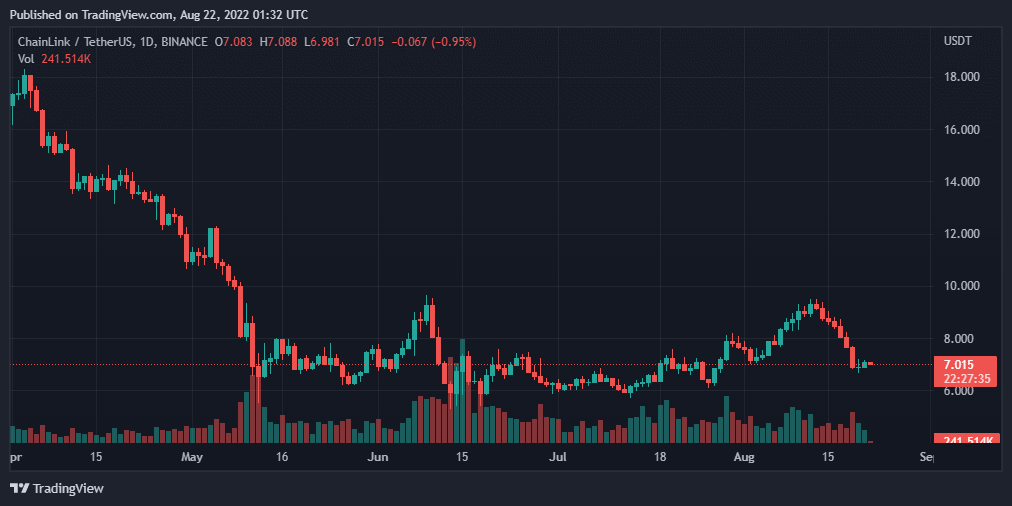Open the TradingView wordmark link
Image resolution: width=1012 pixels, height=506 pixels.
click(x=68, y=488)
